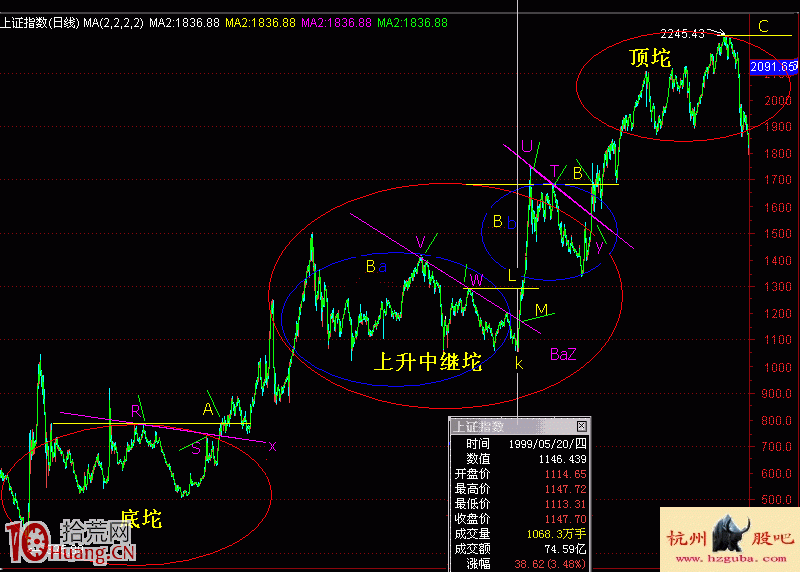Click the 底坨 bottom pattern label

[141, 519]
